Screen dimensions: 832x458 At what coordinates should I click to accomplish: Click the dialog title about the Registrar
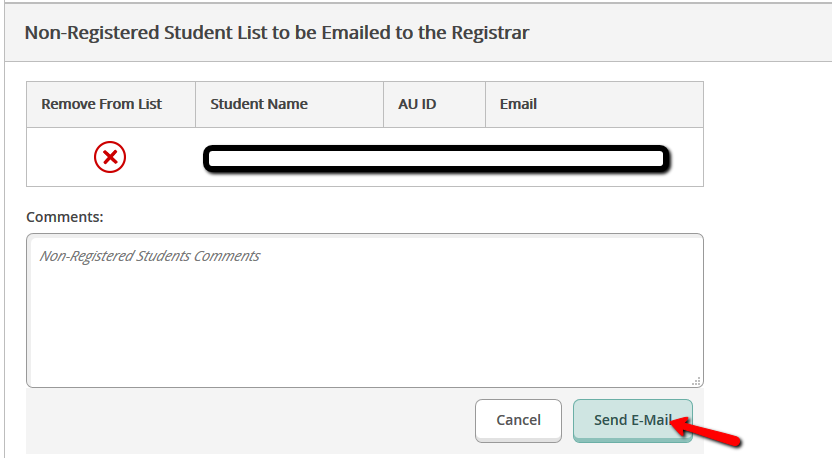[276, 32]
